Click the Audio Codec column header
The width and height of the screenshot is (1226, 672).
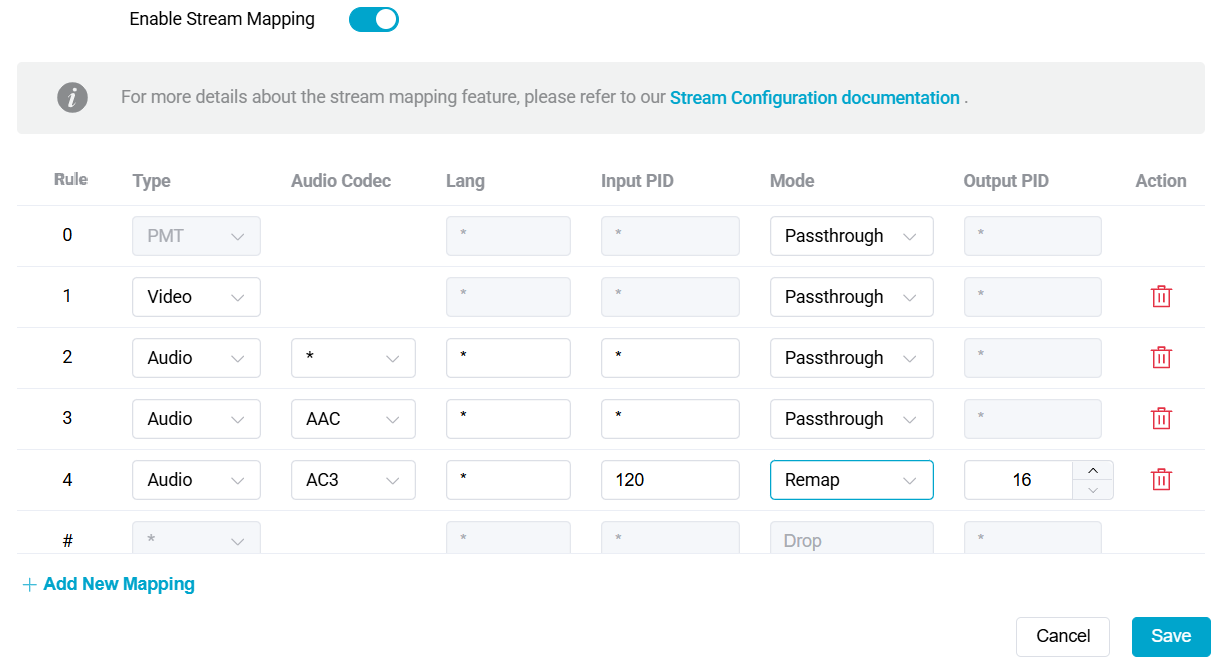point(341,181)
